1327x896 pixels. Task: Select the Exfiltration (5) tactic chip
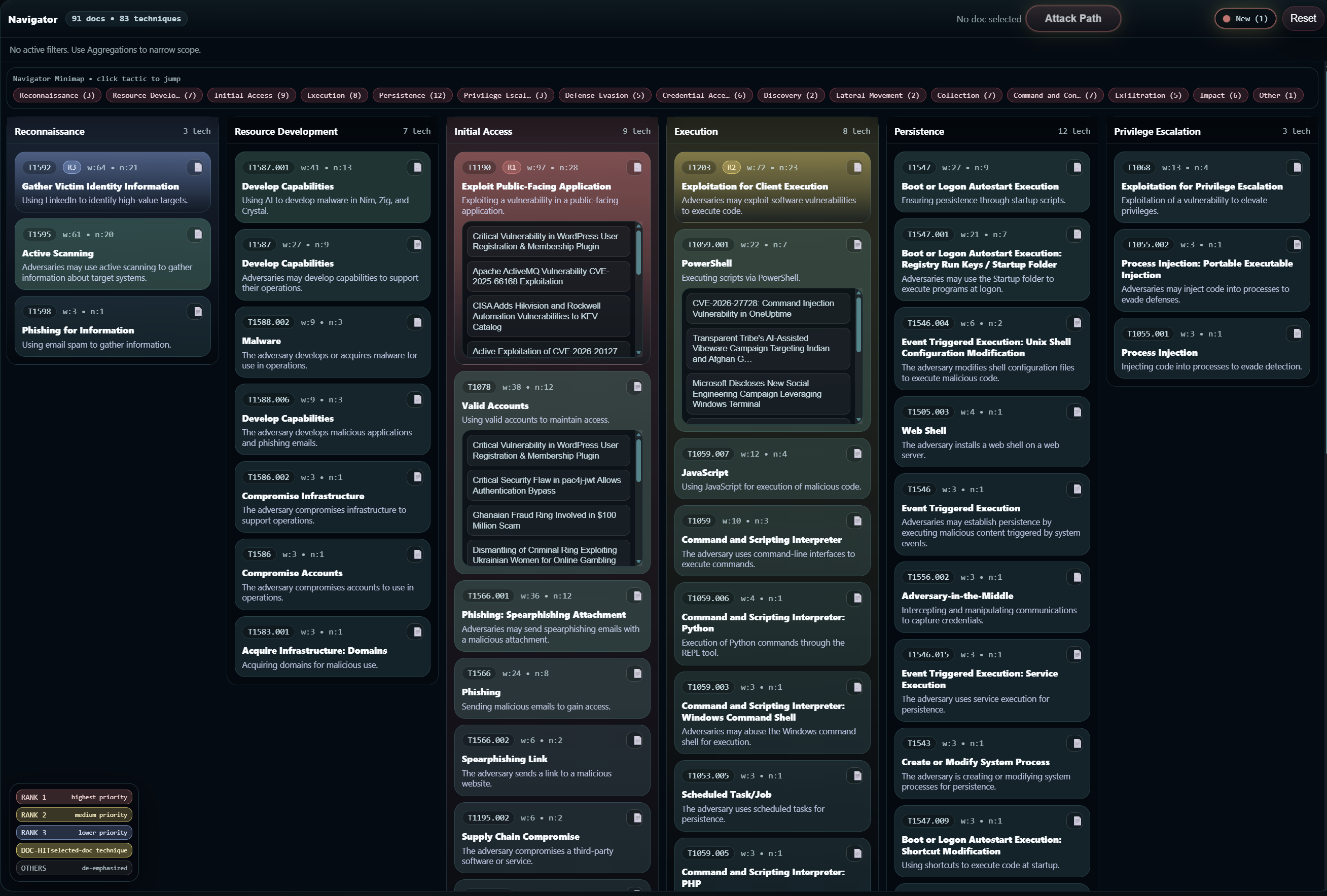coord(1149,95)
